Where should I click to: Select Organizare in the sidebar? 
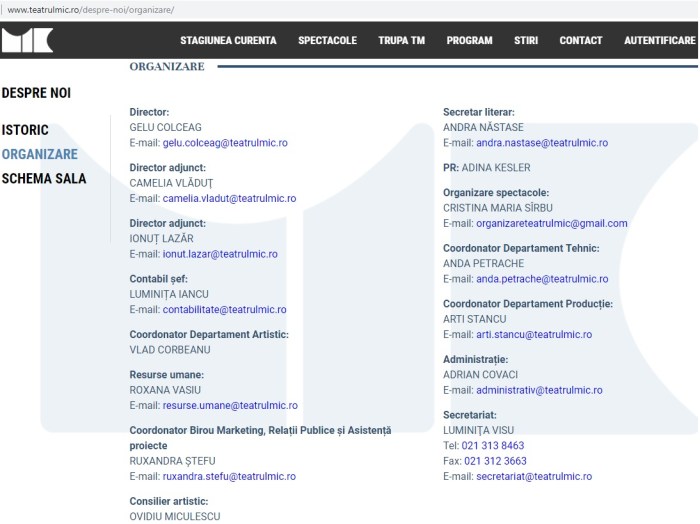pyautogui.click(x=39, y=155)
